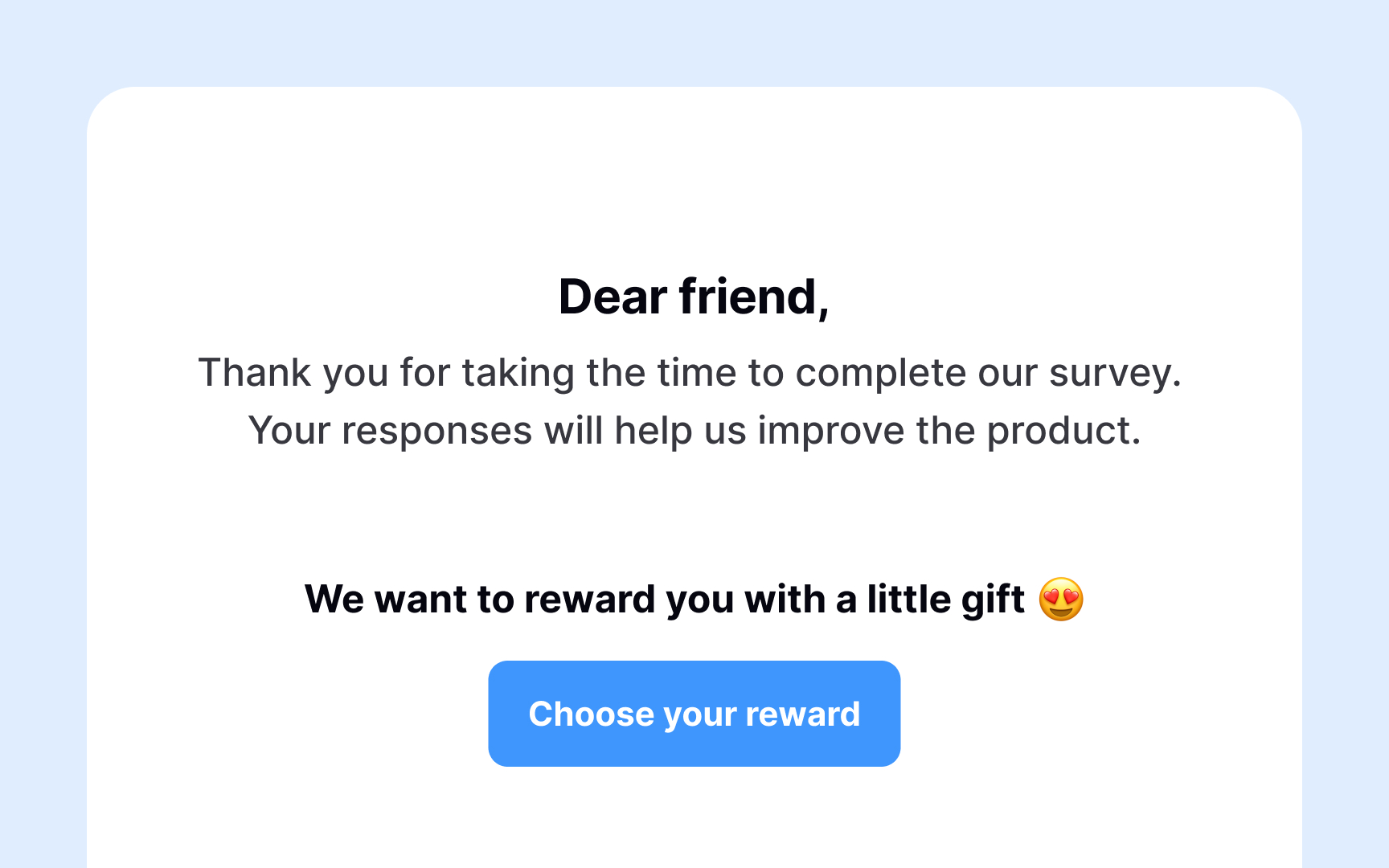Click the blue reward button
1389x868 pixels.
tap(694, 713)
